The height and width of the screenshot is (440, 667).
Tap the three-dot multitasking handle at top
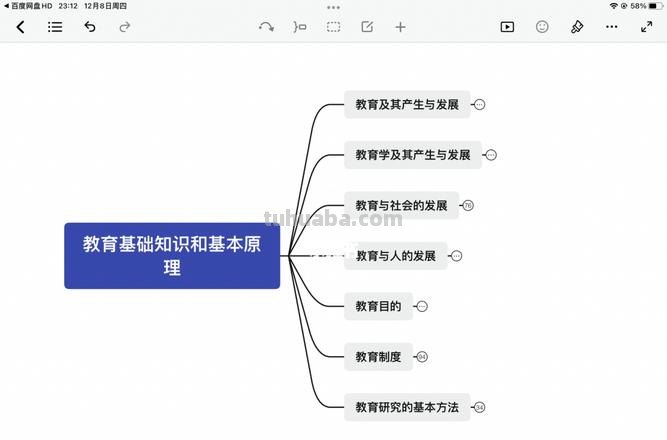(x=334, y=7)
